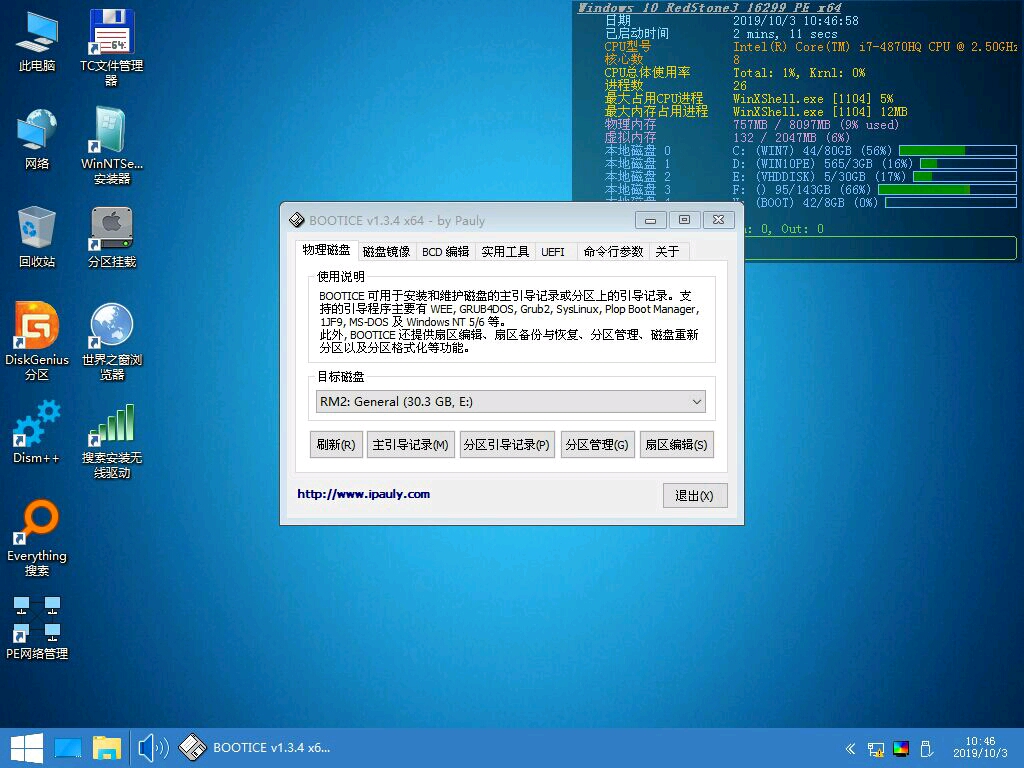Expand the 目标磁盘 drive dropdown
Viewport: 1024px width, 768px height.
point(511,402)
